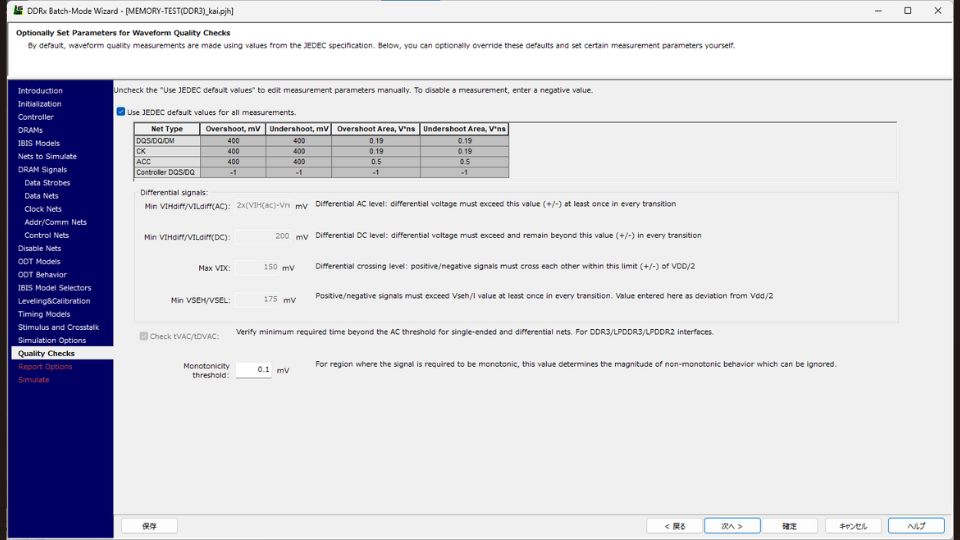960x540 pixels.
Task: Jump to Leveling&Calibration step
Action: coord(54,301)
